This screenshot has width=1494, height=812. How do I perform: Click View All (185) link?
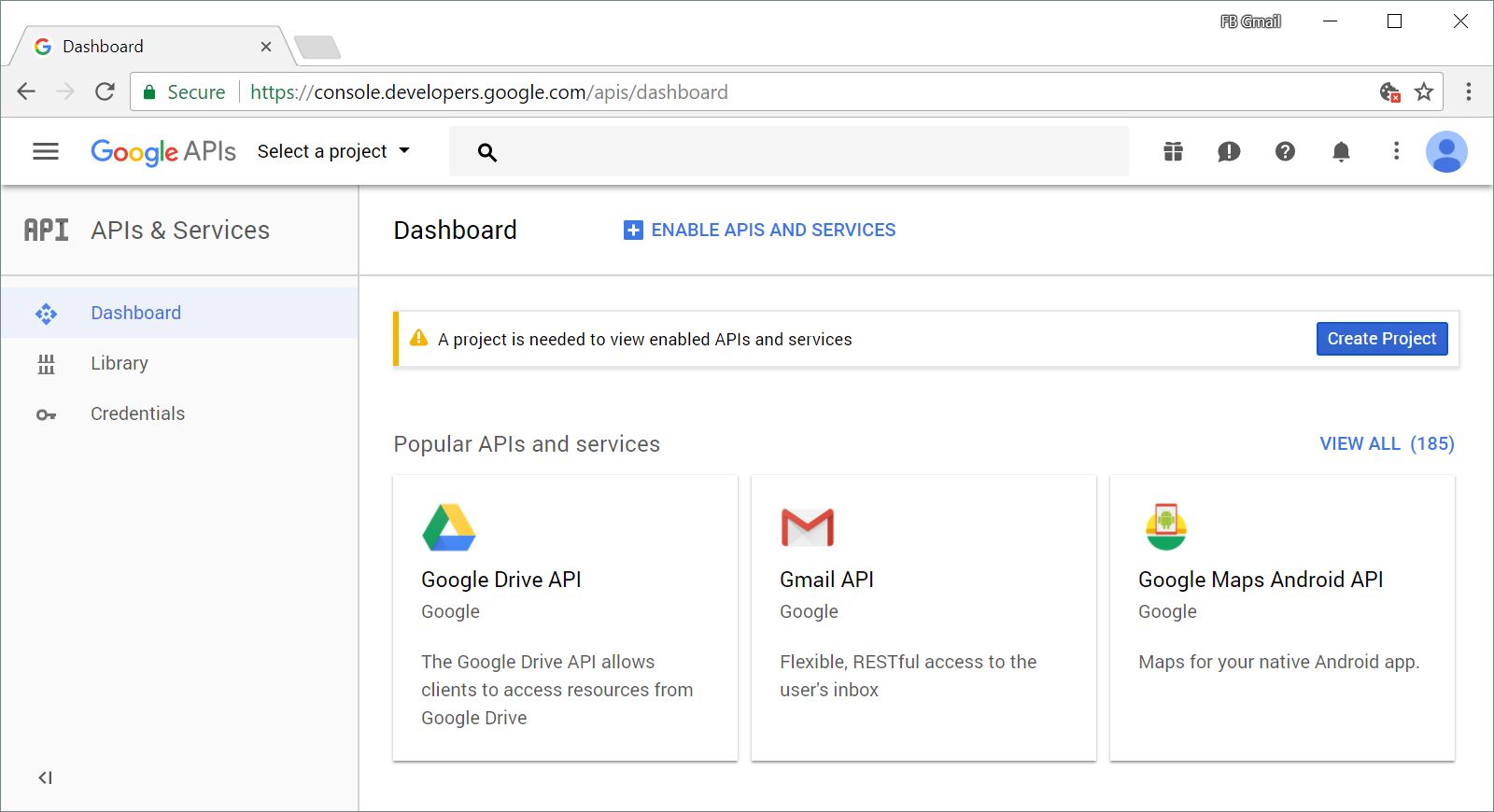(x=1387, y=443)
